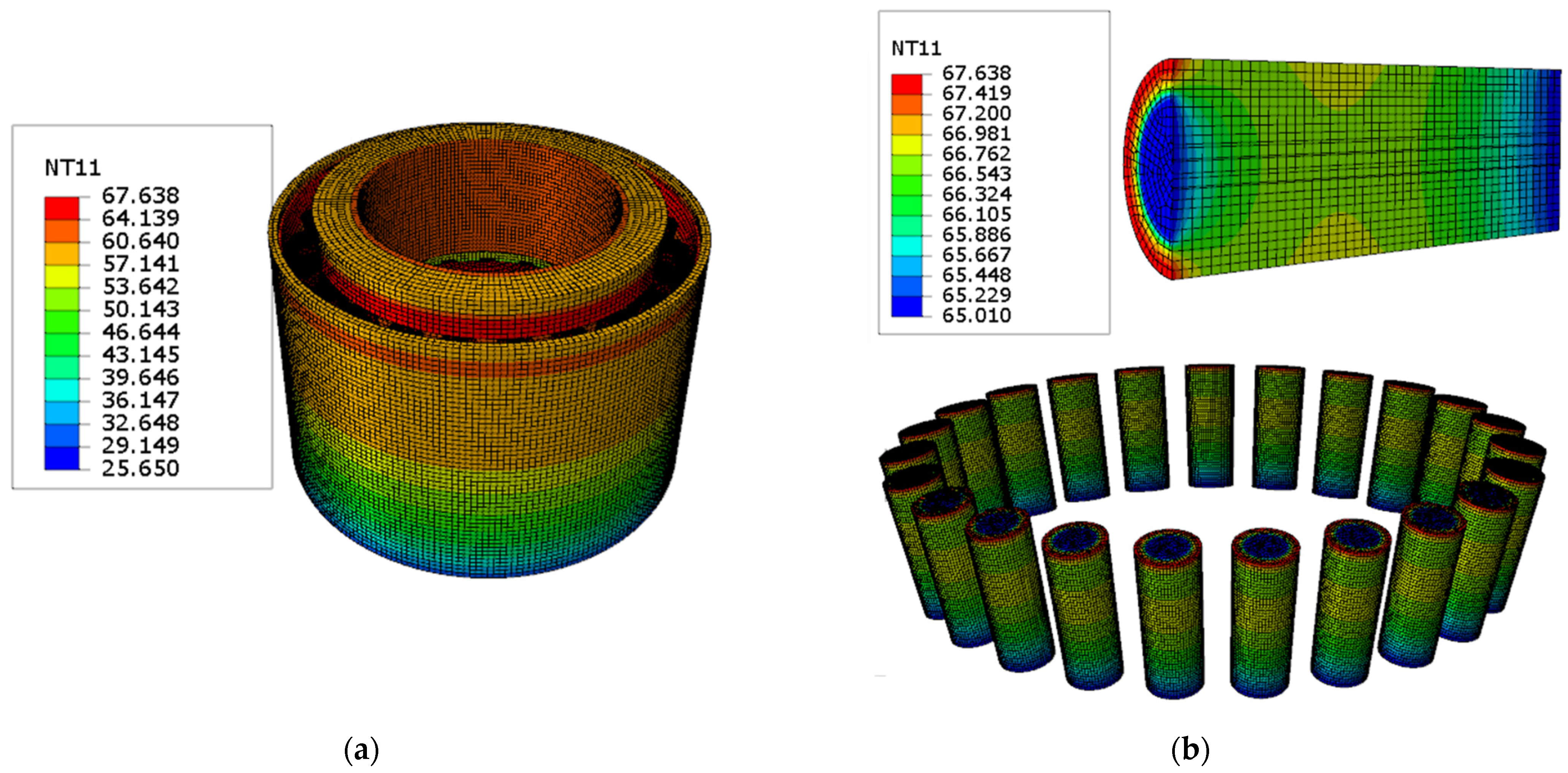Click the yellow swatch in left legend
The image size is (1568, 773).
[x=62, y=276]
